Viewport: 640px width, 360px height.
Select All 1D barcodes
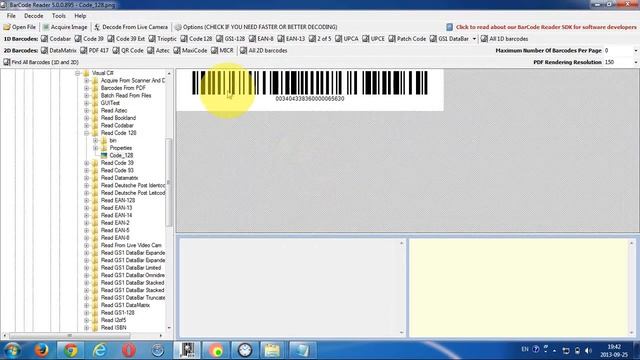tap(504, 39)
